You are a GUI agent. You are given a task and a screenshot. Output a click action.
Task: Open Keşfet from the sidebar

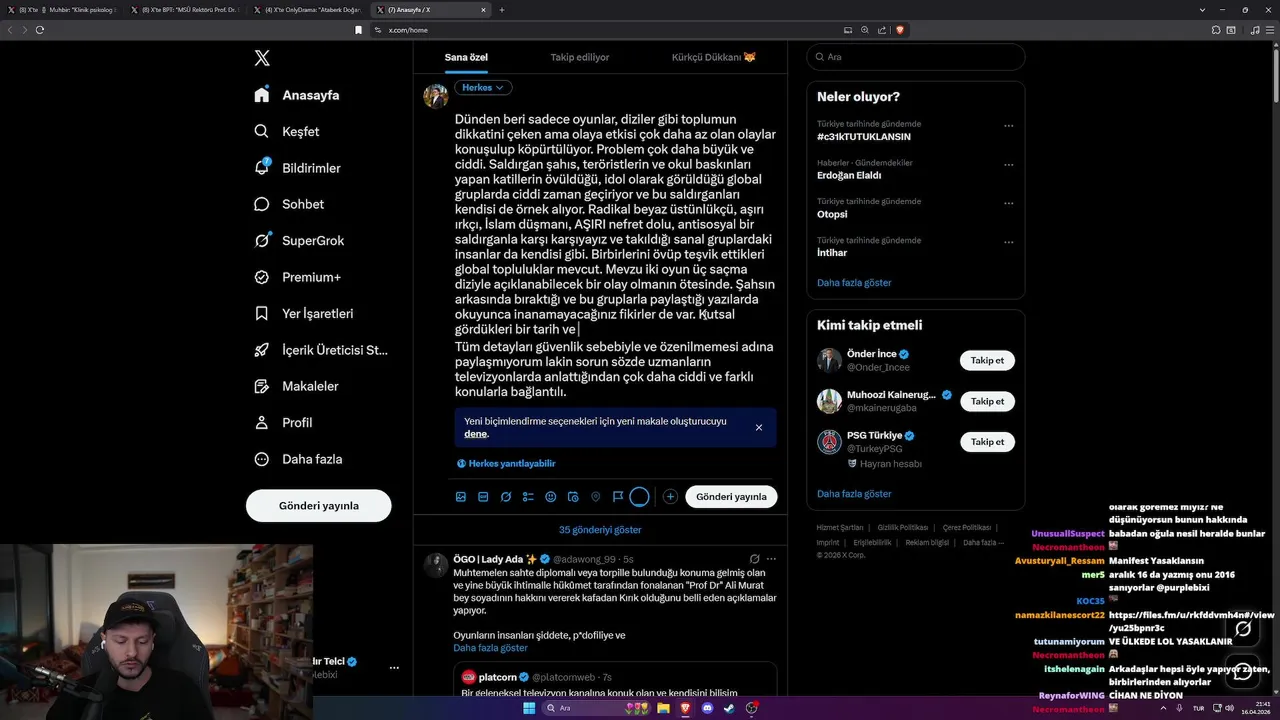click(287, 131)
